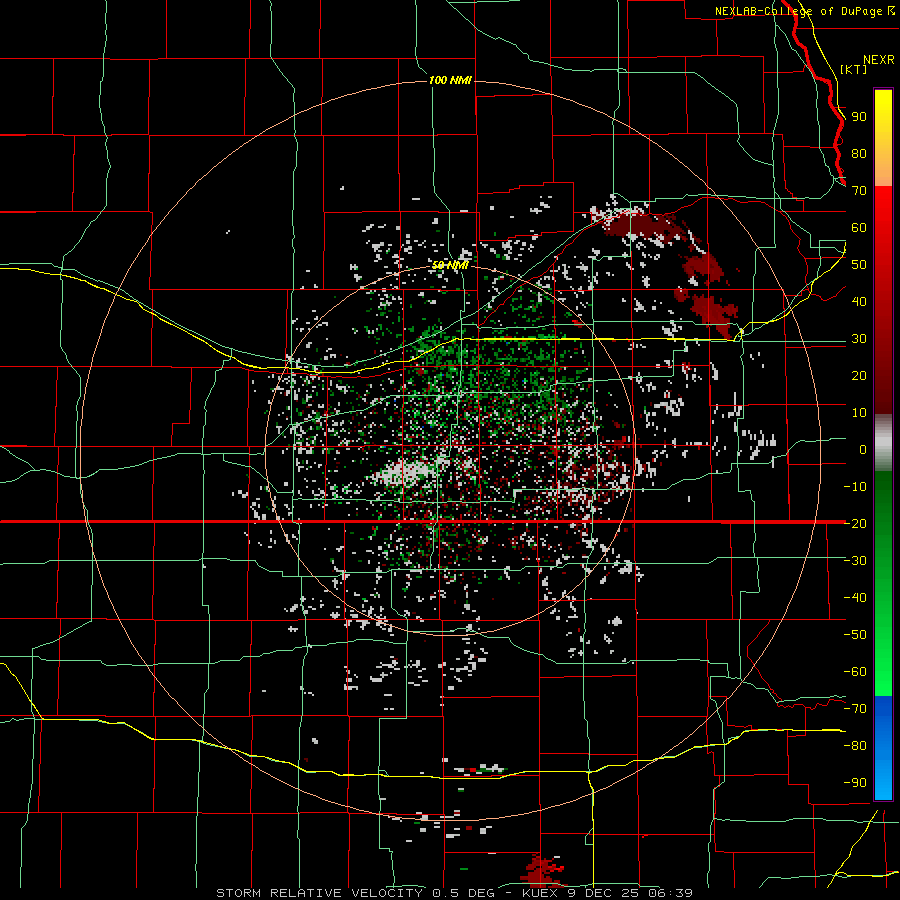
Task: Click the NEXR label at top right
Action: (x=878, y=60)
